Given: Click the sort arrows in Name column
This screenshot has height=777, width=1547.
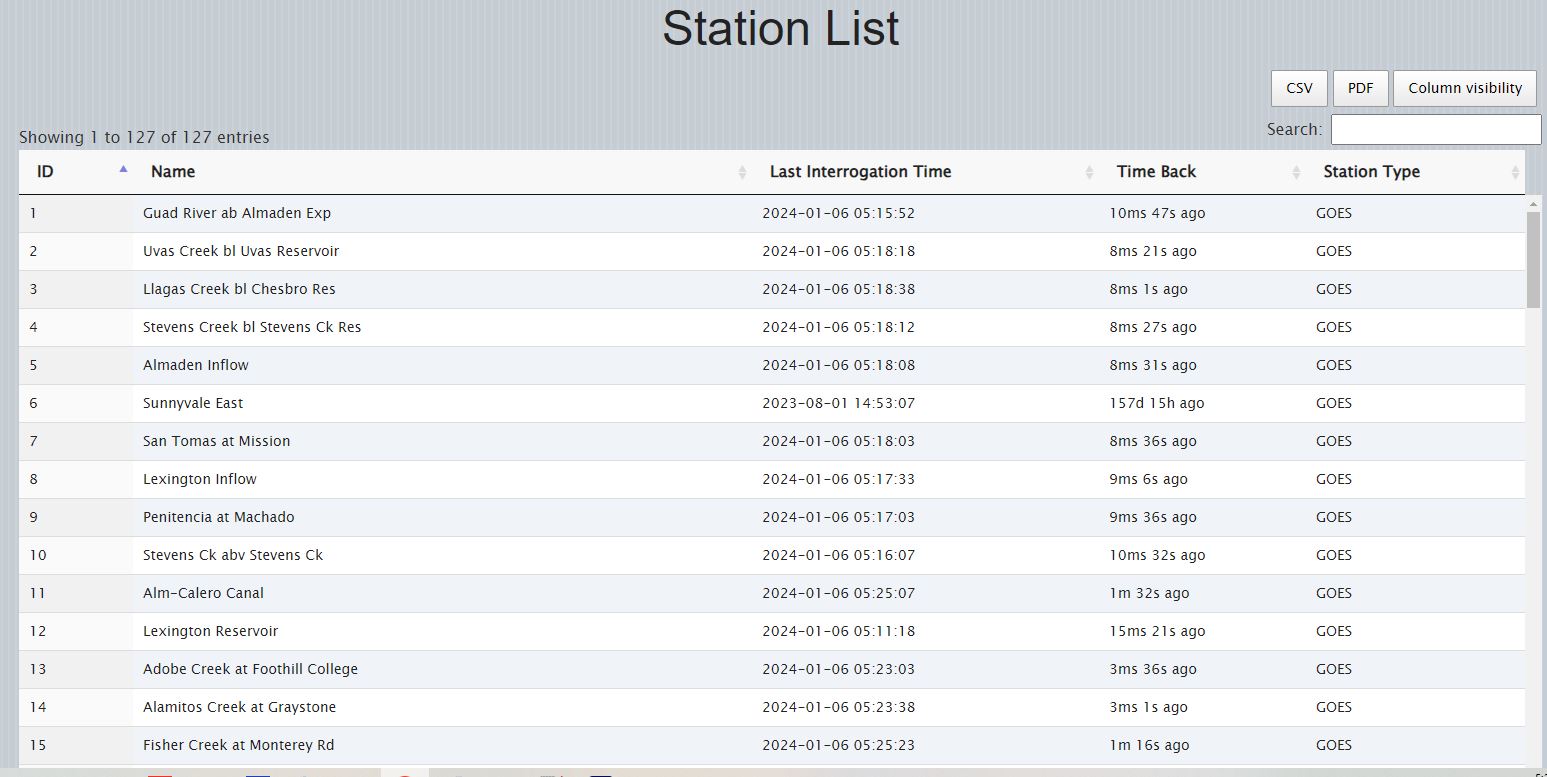Looking at the screenshot, I should [x=742, y=172].
